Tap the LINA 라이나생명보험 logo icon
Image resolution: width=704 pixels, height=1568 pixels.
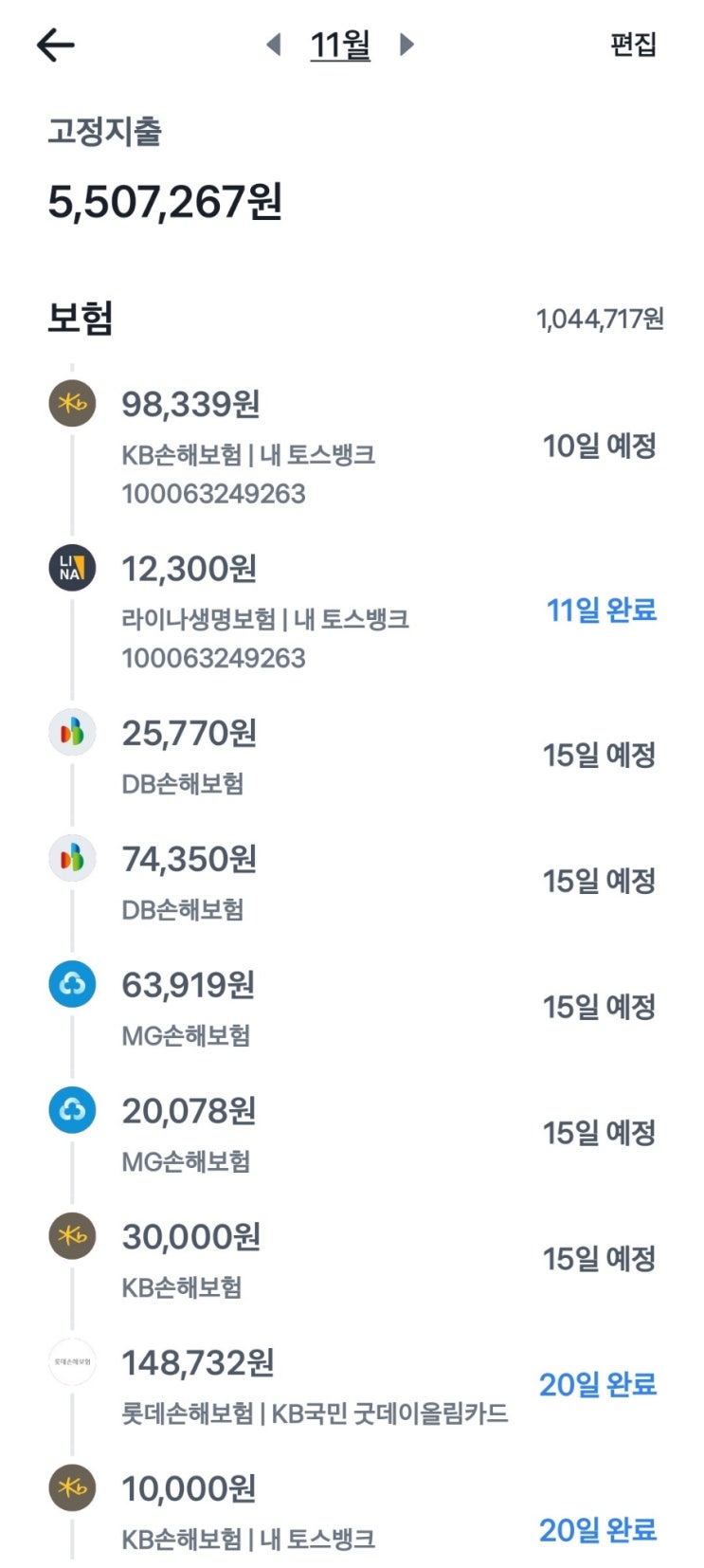[x=72, y=569]
